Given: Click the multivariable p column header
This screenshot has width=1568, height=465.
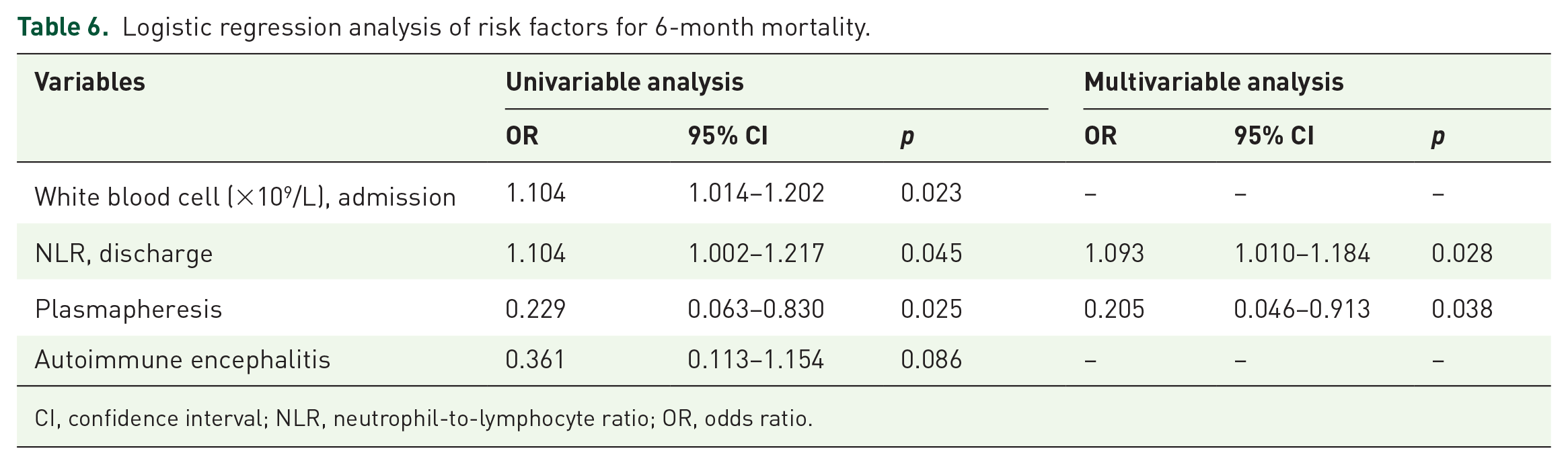Looking at the screenshot, I should point(1438,137).
